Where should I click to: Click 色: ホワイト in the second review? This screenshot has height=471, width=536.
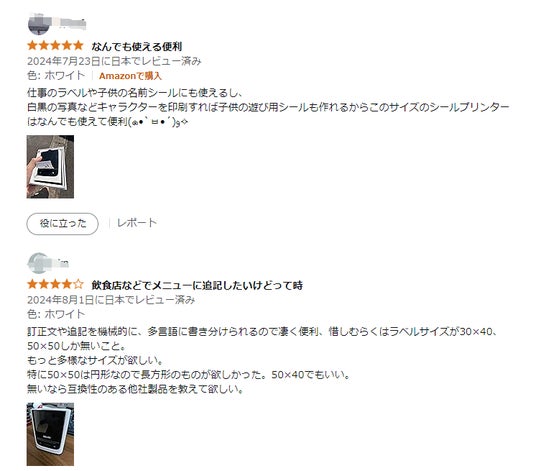click(56, 314)
